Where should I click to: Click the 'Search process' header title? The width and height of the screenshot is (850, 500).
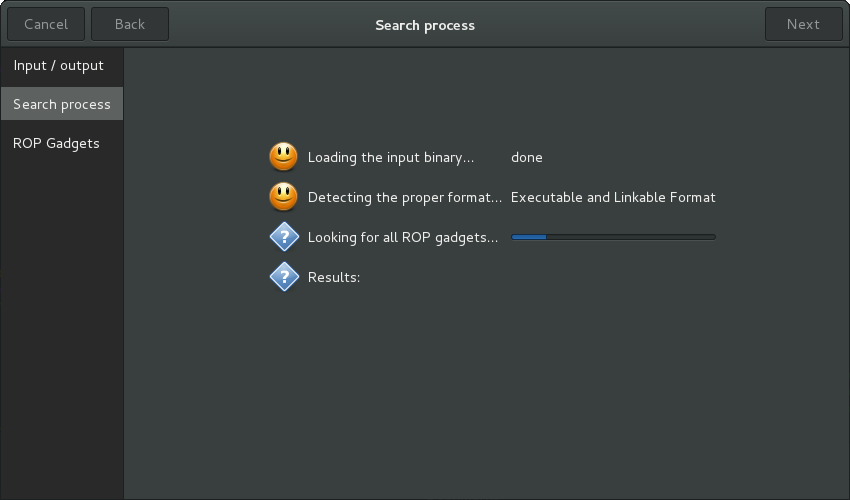pyautogui.click(x=425, y=25)
